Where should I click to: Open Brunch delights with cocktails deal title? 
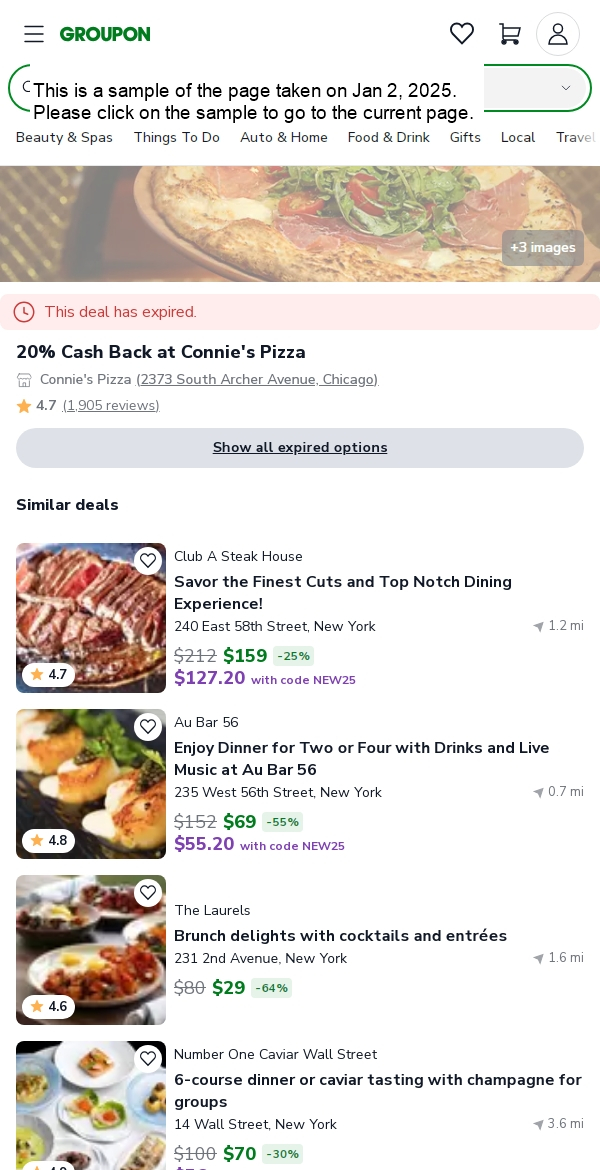340,936
